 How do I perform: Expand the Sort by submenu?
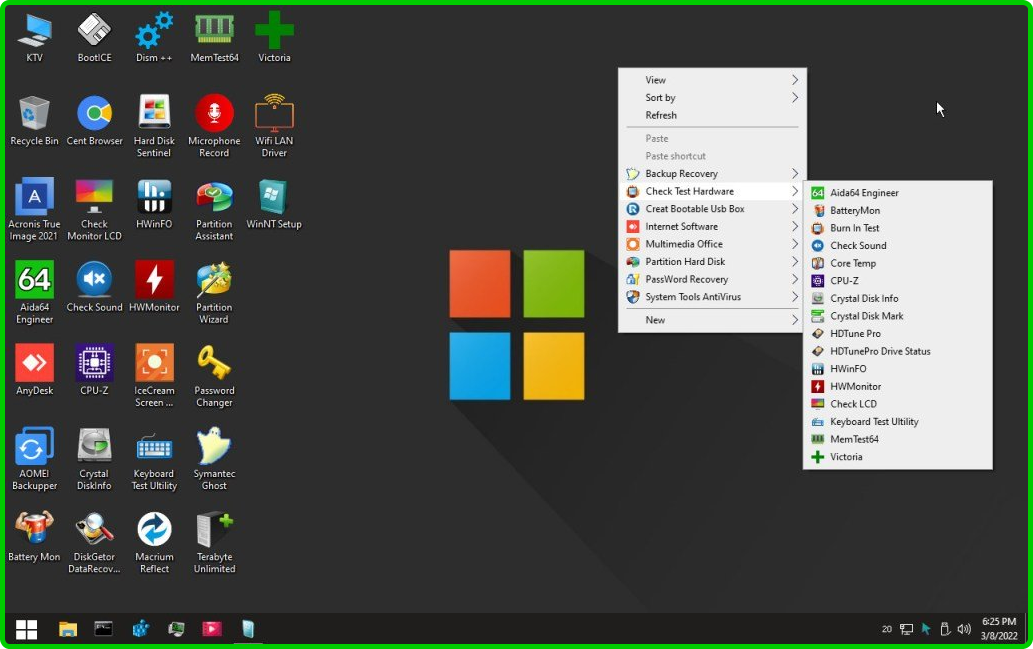(712, 98)
